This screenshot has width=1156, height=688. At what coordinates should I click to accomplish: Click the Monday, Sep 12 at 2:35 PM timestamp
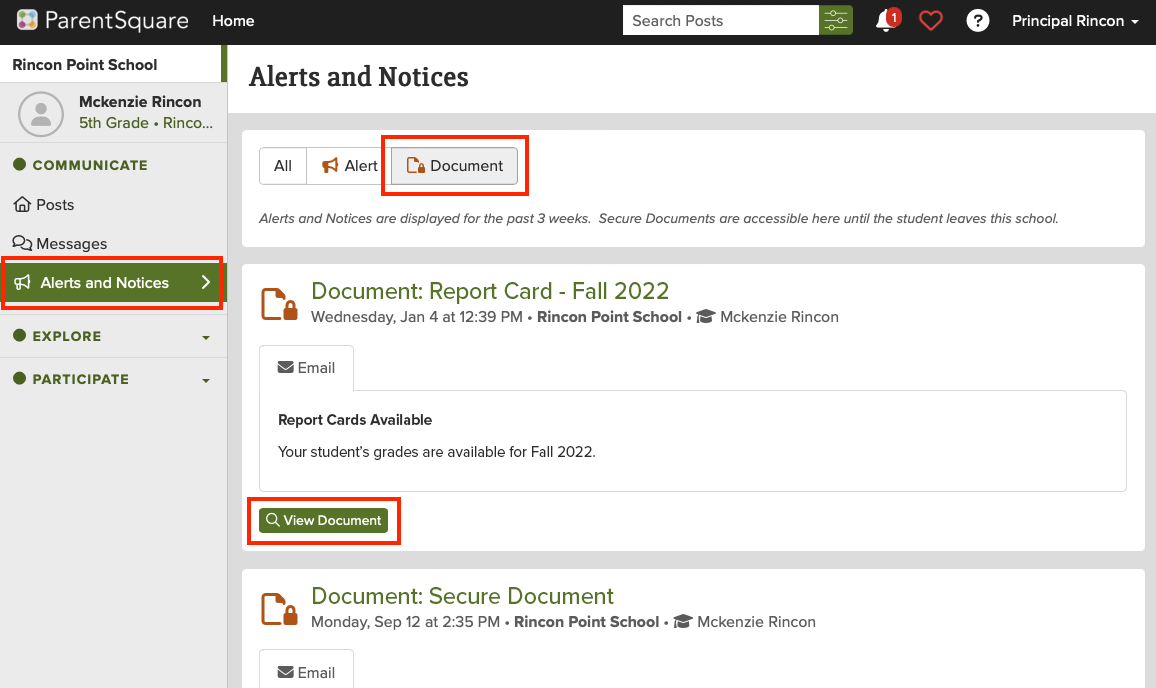pos(405,622)
